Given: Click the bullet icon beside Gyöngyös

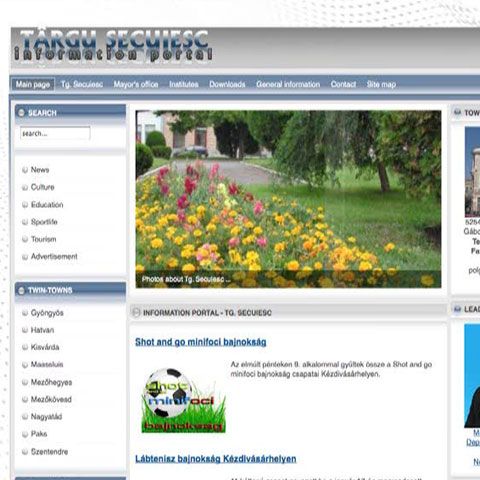Looking at the screenshot, I should pyautogui.click(x=25, y=313).
